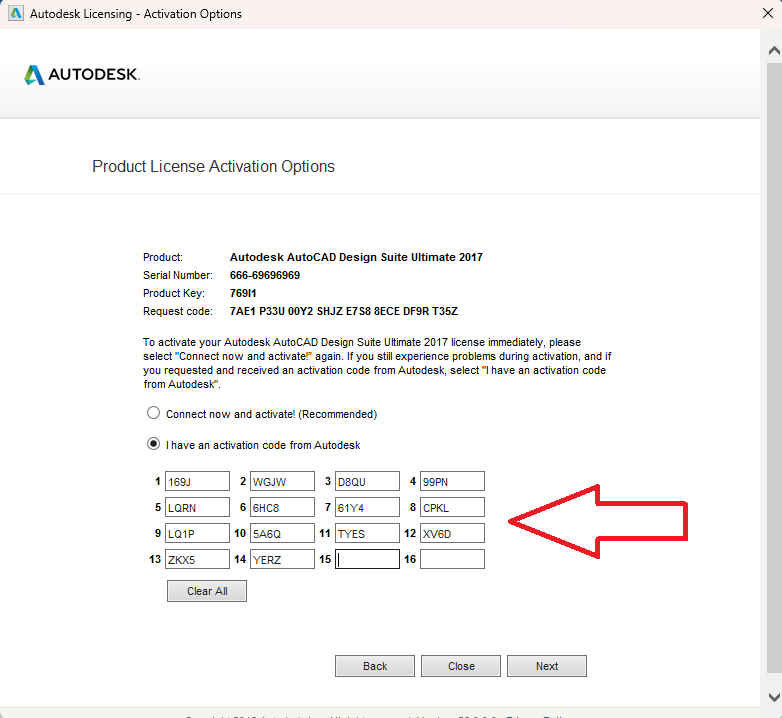Click activation code field 13 with ZKX5

197,559
